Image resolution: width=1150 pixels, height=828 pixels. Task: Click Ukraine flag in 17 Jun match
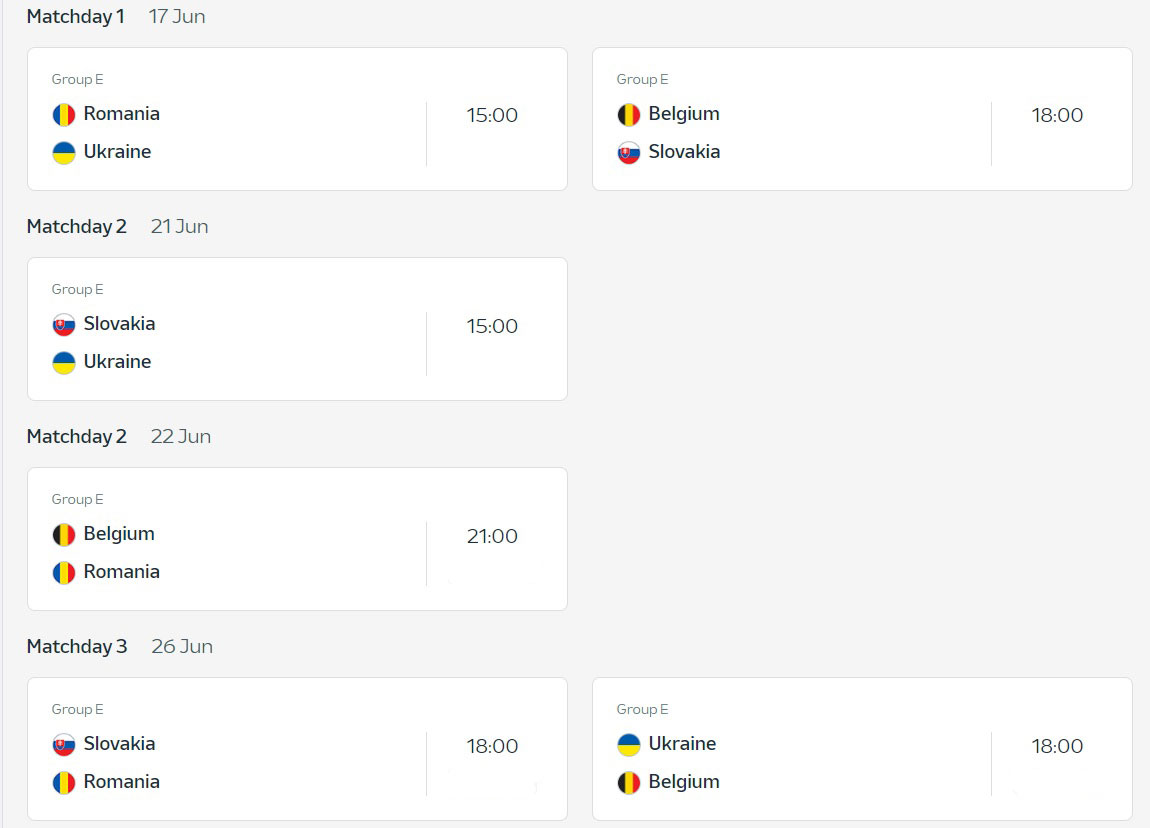(64, 153)
